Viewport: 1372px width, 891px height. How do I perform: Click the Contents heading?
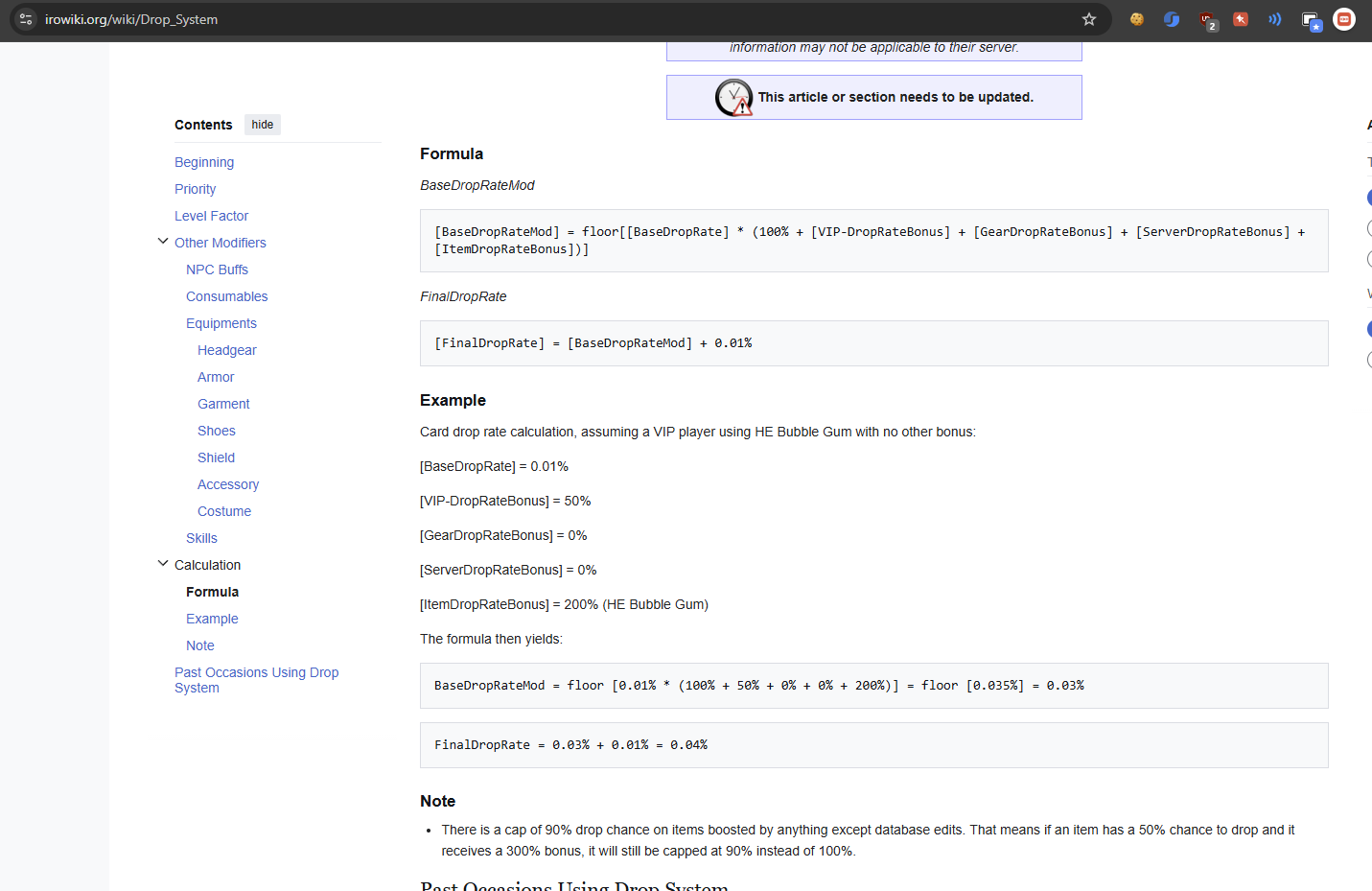tap(203, 125)
